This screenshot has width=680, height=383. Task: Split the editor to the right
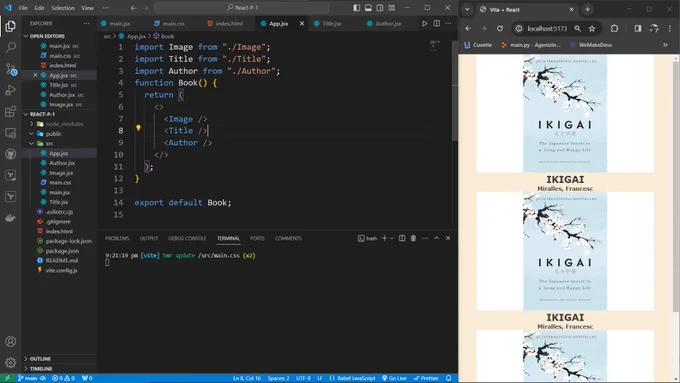[437, 23]
